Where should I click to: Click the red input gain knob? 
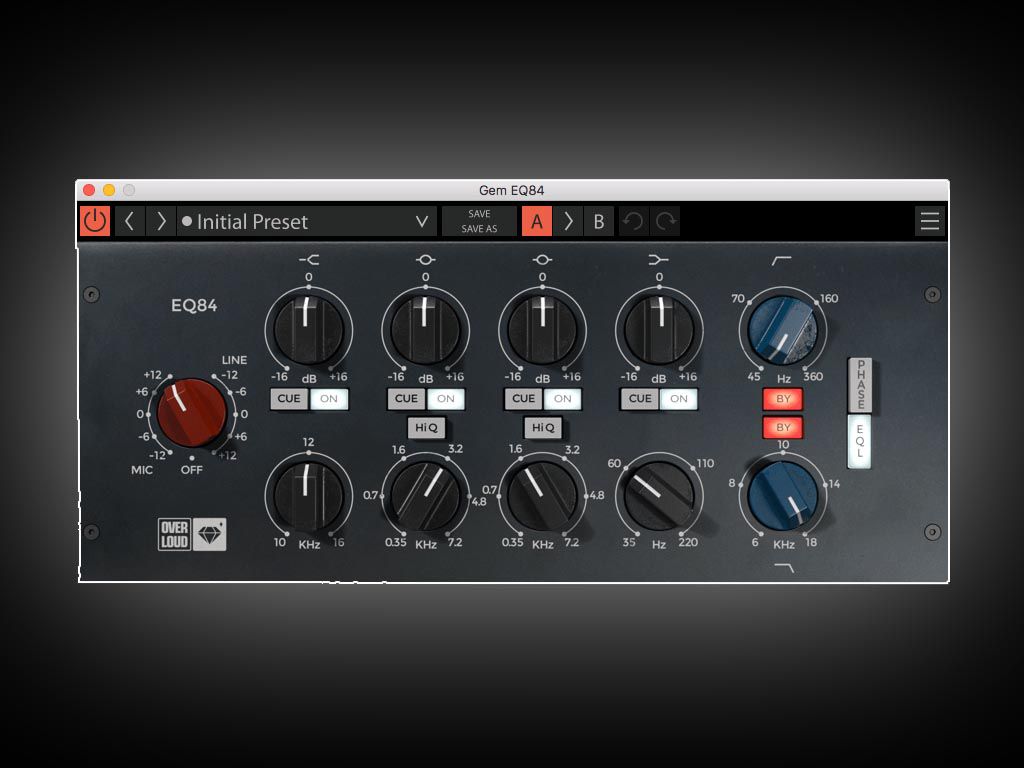pos(191,413)
